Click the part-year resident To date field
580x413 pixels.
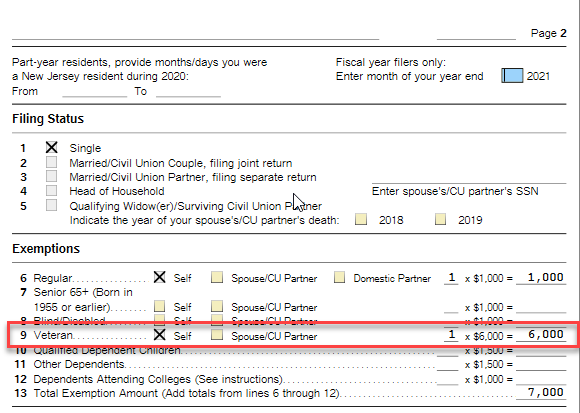(x=189, y=91)
